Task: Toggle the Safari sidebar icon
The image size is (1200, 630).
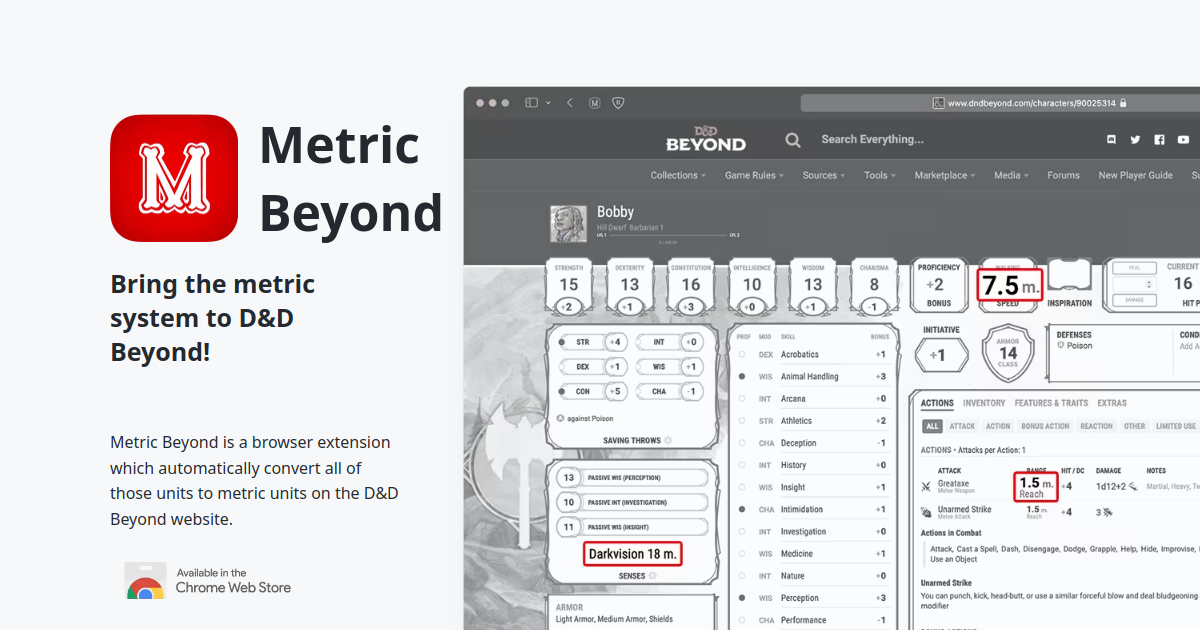Action: 532,102
